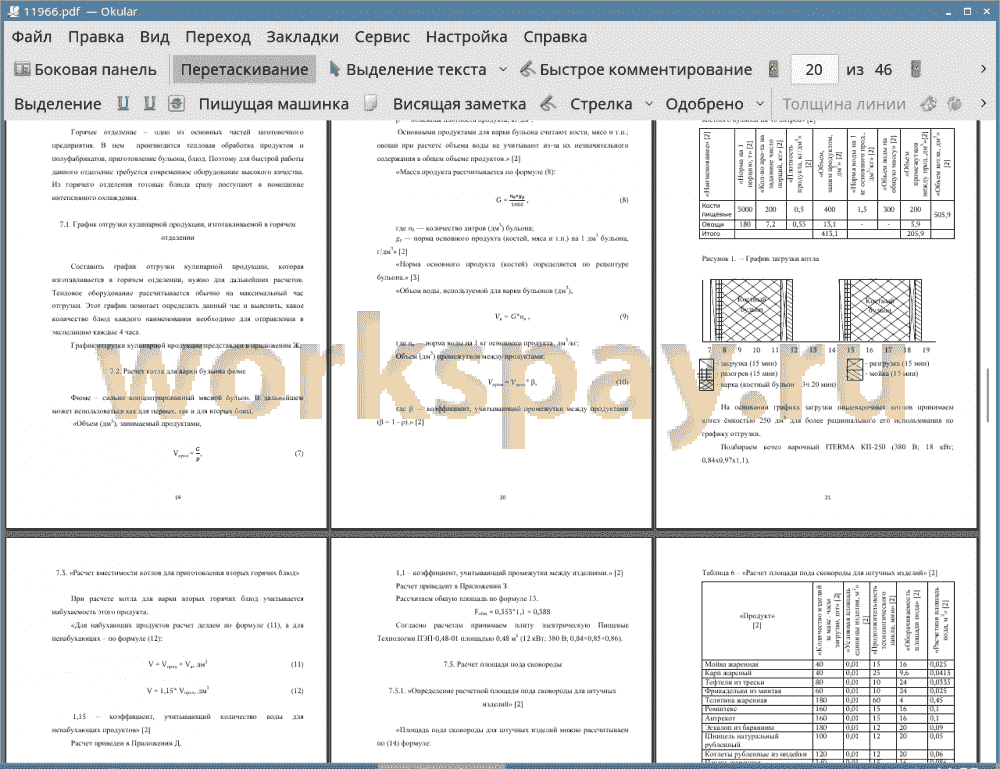The image size is (1000, 769).
Task: Click the sidebar panel icon
Action: coord(22,69)
